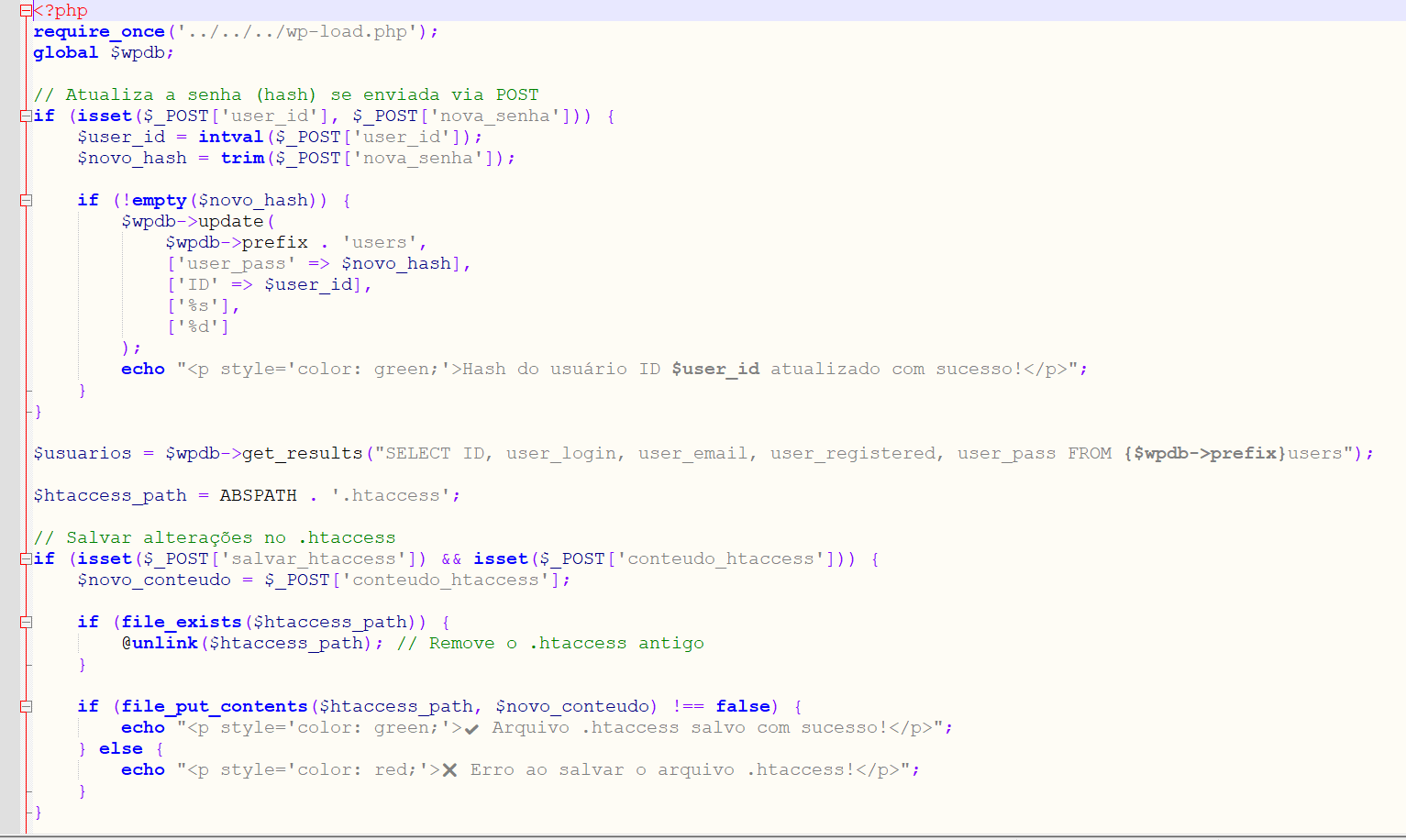Click the else keyword

121,749
